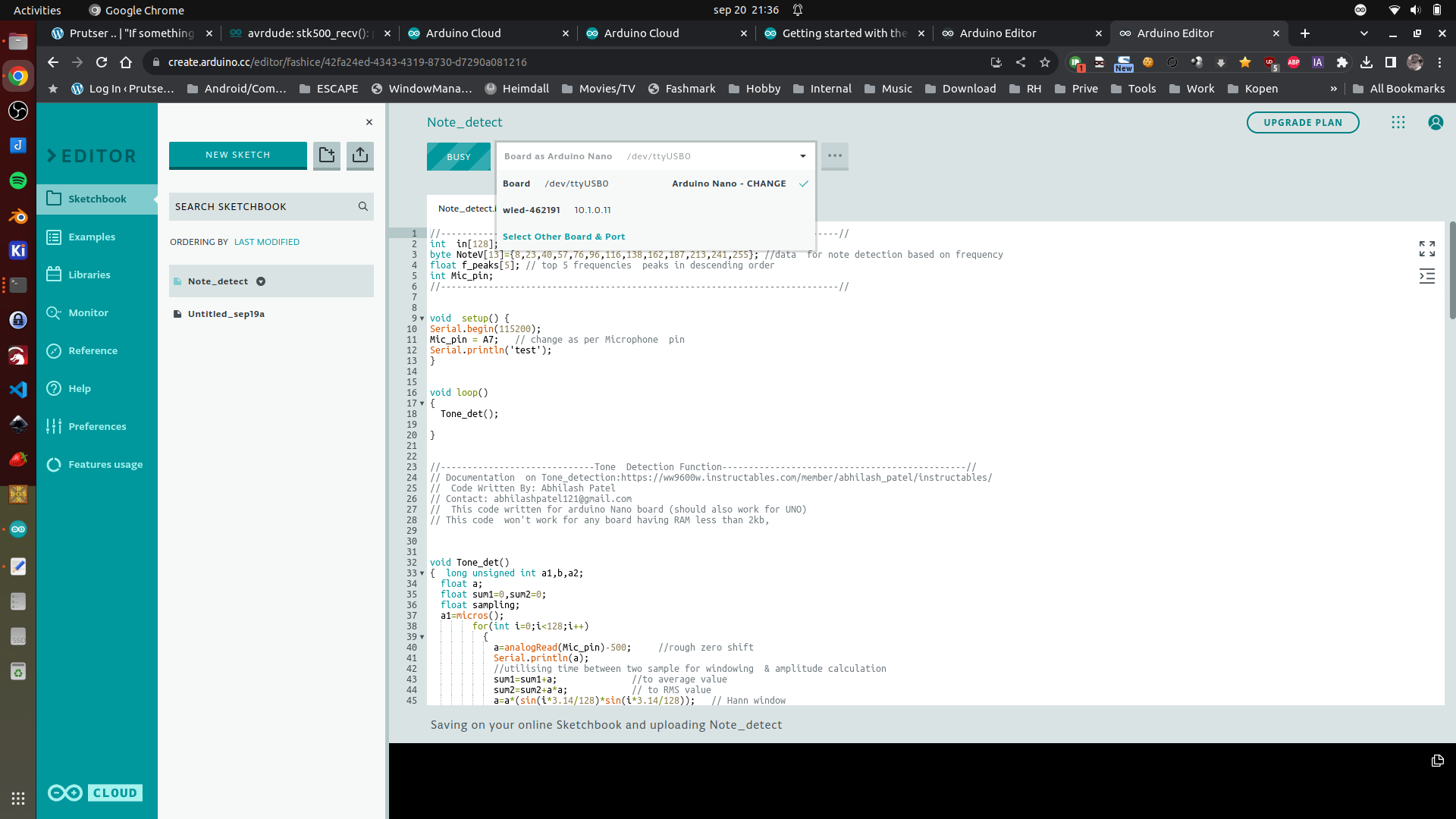Viewport: 1456px width, 819px height.
Task: Open the Note_detect sketch in the list
Action: (271, 281)
